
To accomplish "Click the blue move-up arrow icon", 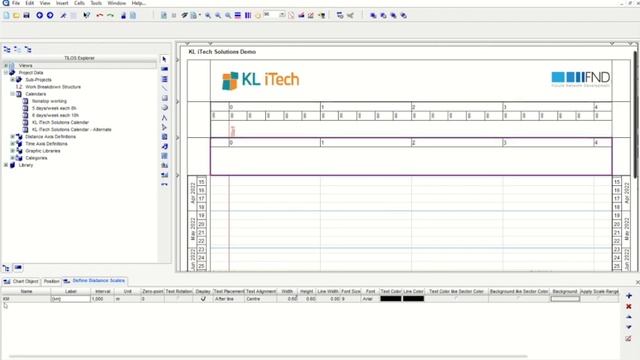I will [x=629, y=317].
